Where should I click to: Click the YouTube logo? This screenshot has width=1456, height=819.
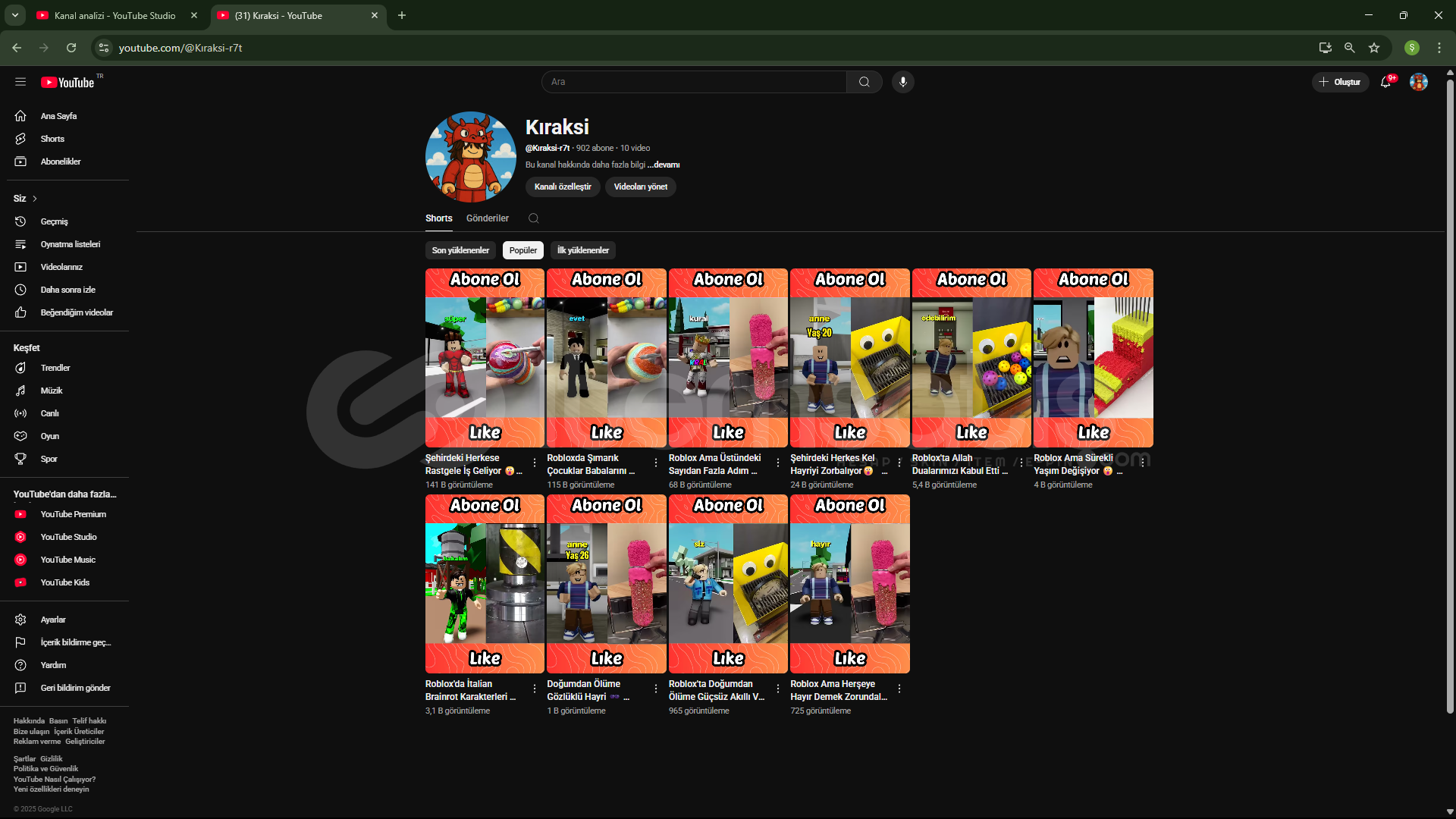(68, 82)
